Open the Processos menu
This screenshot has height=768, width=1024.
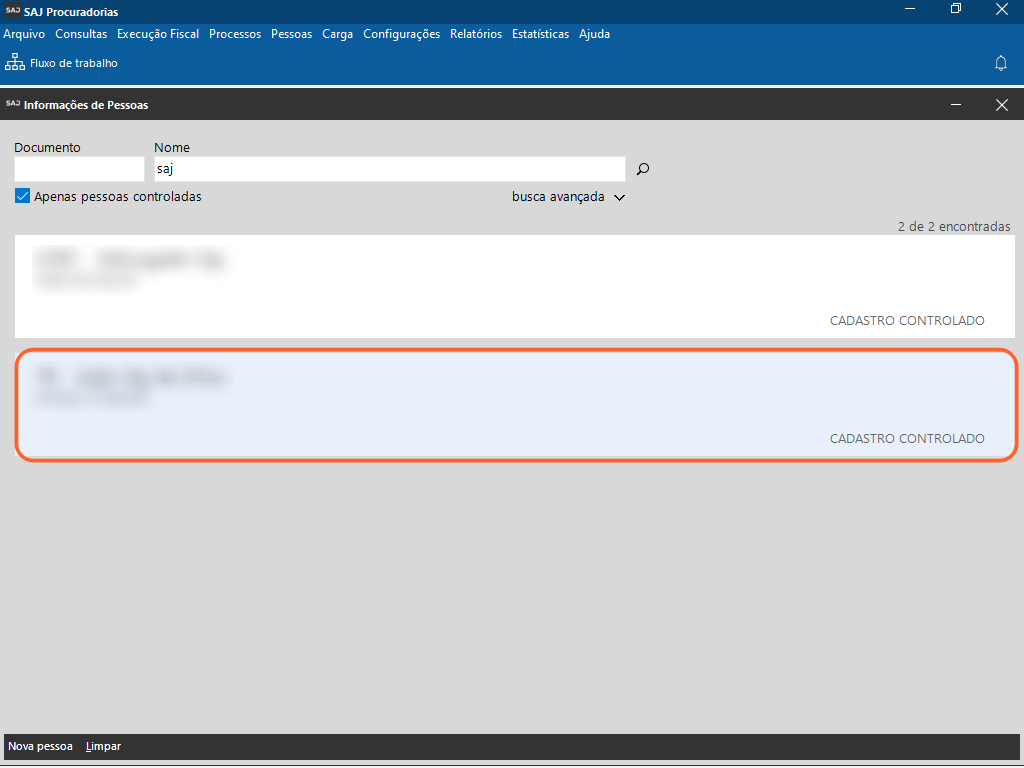point(235,34)
